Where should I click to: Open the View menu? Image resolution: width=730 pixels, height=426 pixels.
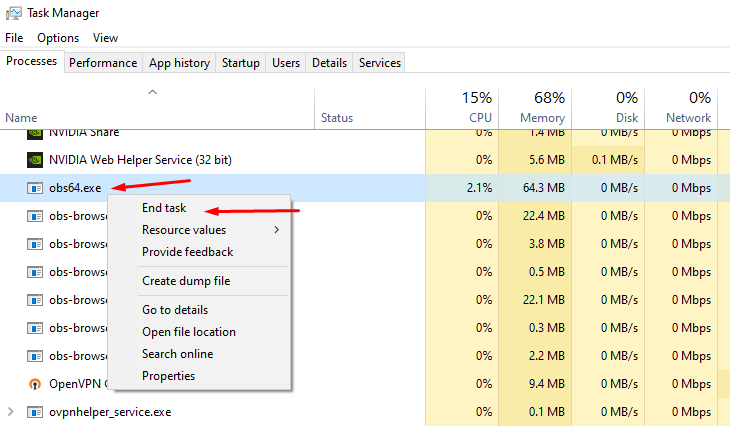105,38
